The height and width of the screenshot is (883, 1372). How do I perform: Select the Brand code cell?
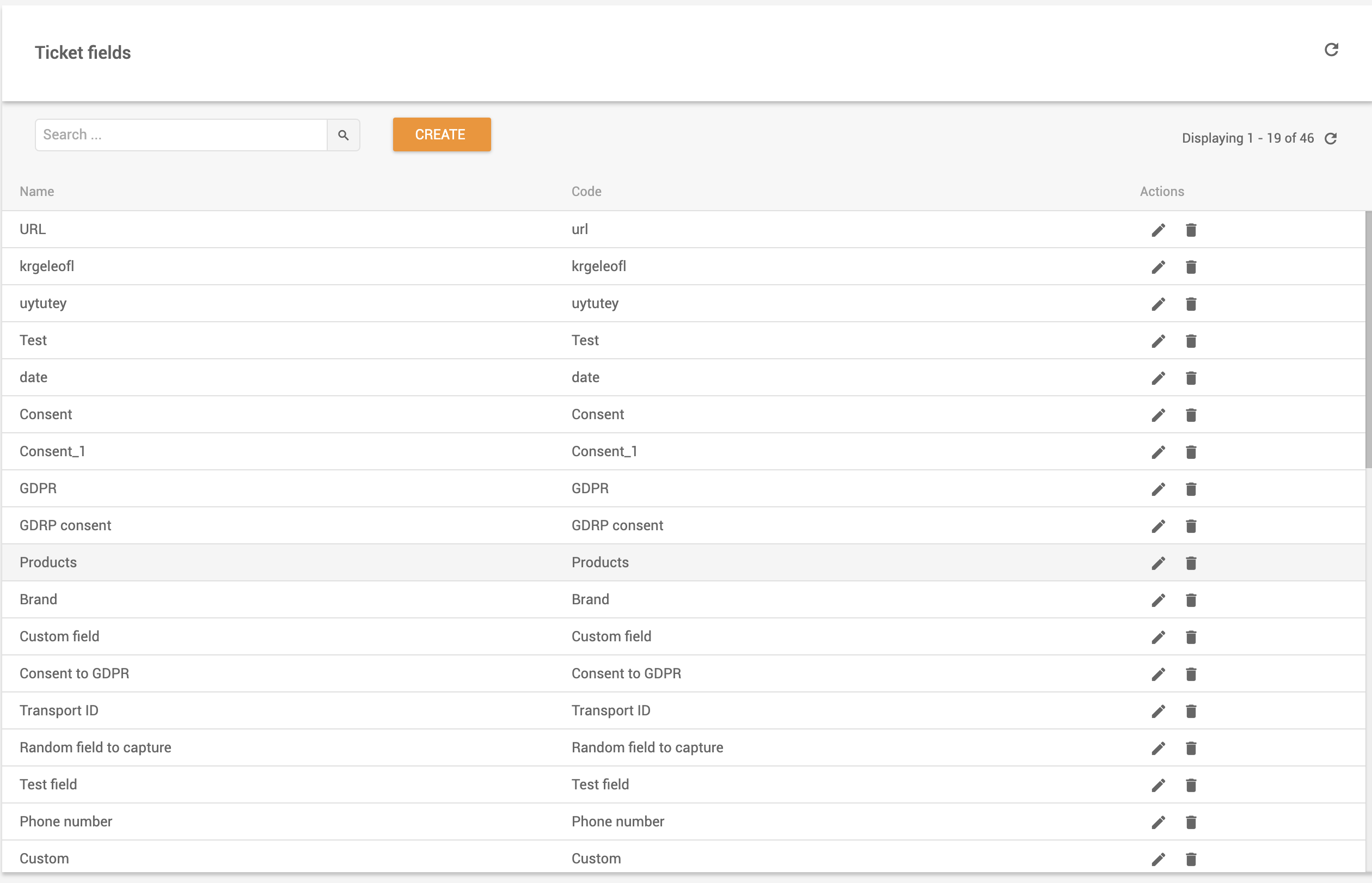coord(590,599)
